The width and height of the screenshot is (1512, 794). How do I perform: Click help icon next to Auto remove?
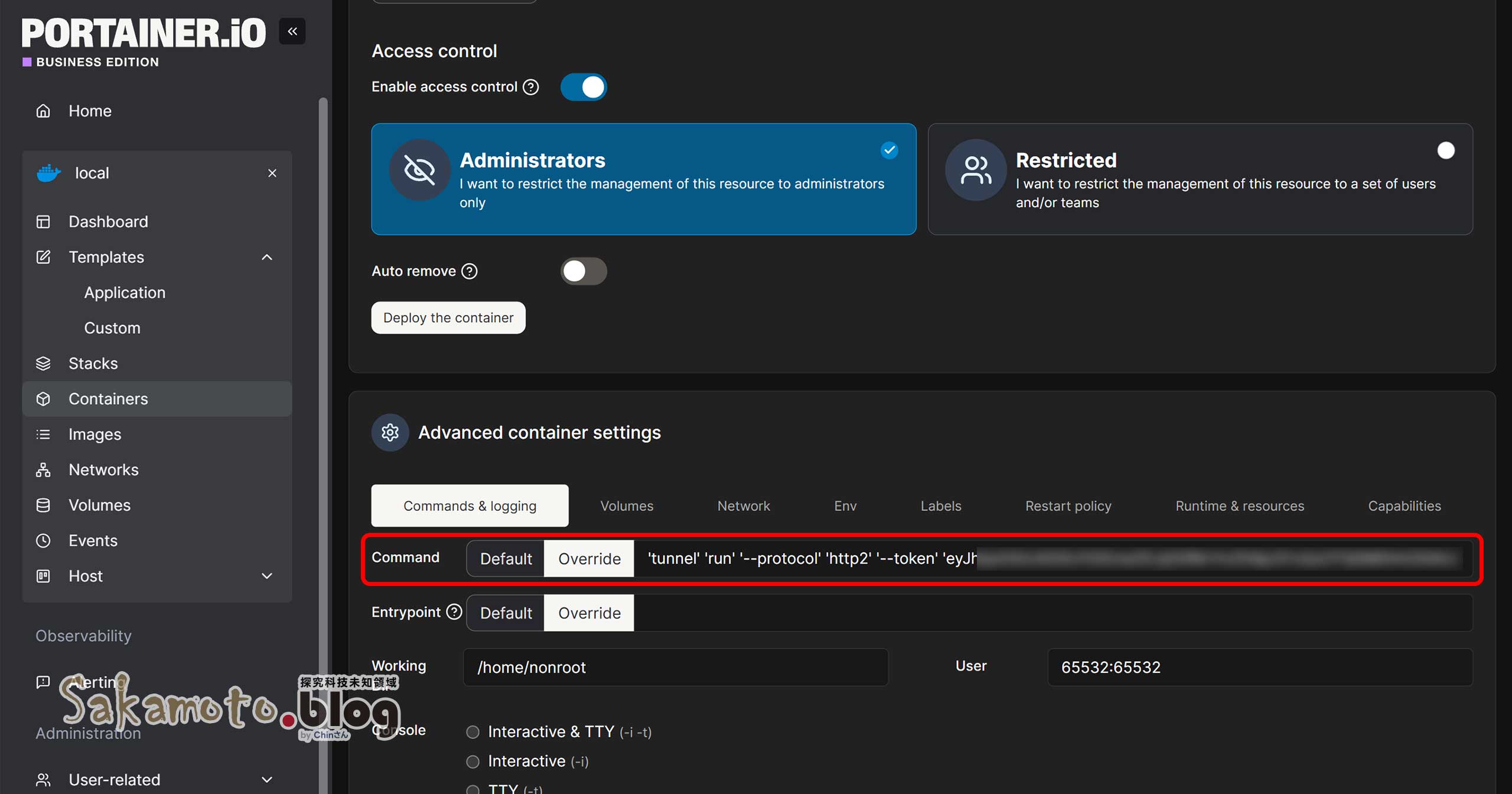(x=470, y=271)
